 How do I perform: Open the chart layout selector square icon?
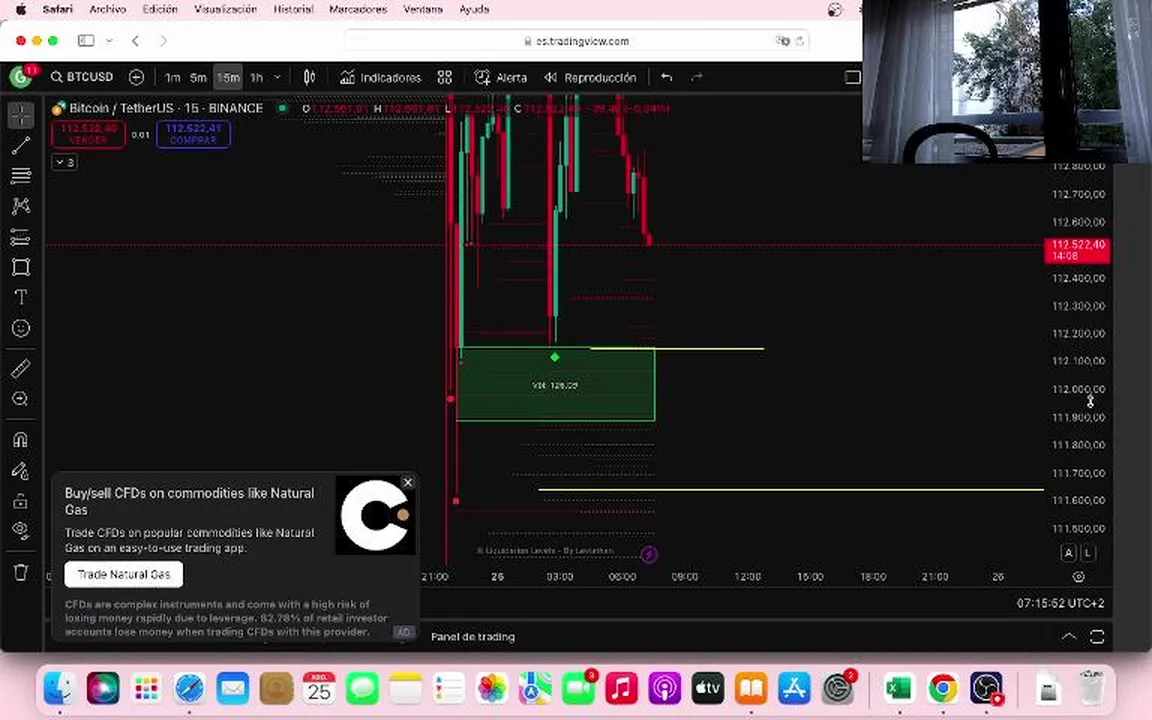852,77
